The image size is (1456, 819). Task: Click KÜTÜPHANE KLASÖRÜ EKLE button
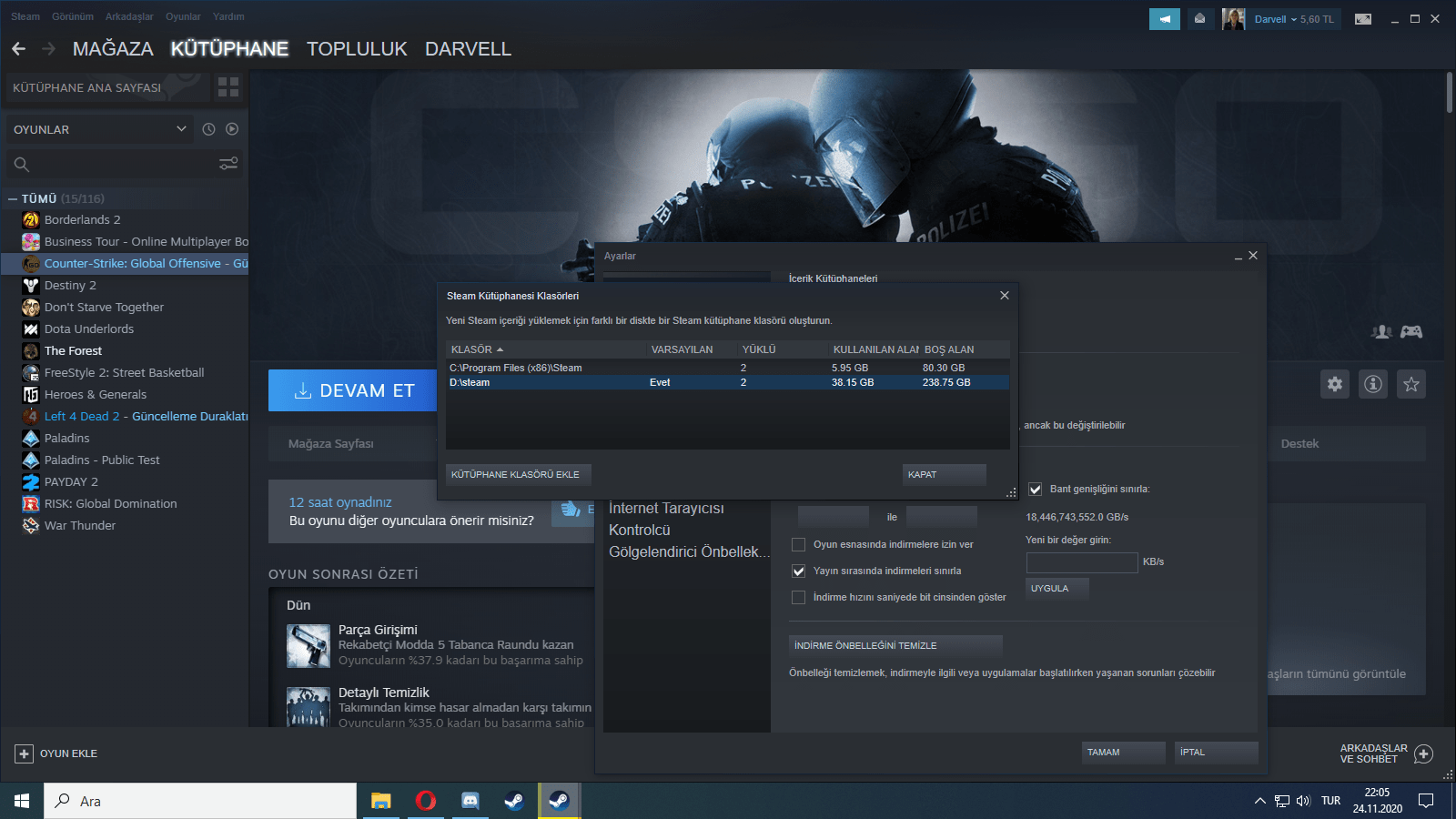pyautogui.click(x=519, y=474)
